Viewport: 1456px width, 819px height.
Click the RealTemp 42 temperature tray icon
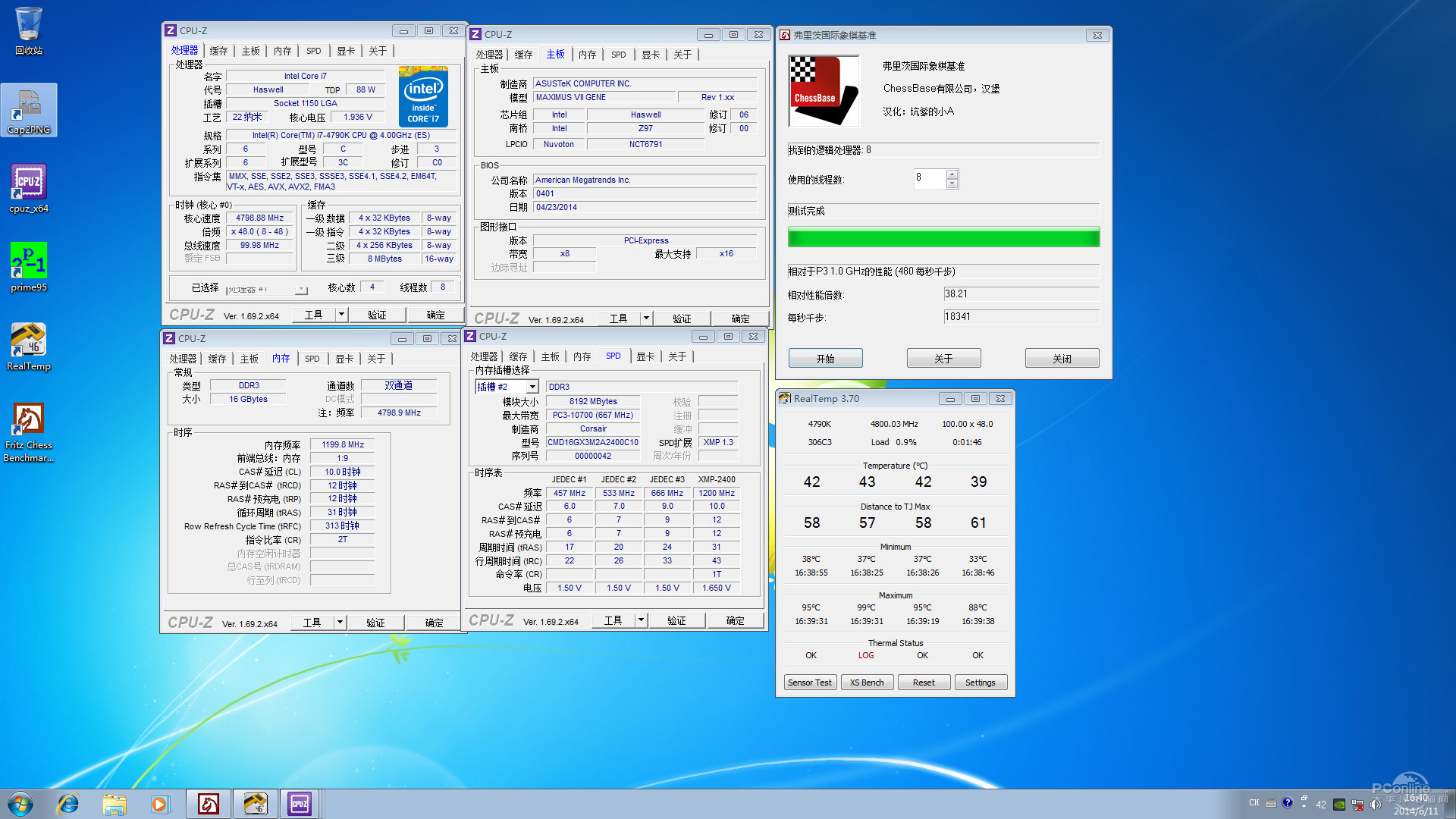(x=1321, y=805)
